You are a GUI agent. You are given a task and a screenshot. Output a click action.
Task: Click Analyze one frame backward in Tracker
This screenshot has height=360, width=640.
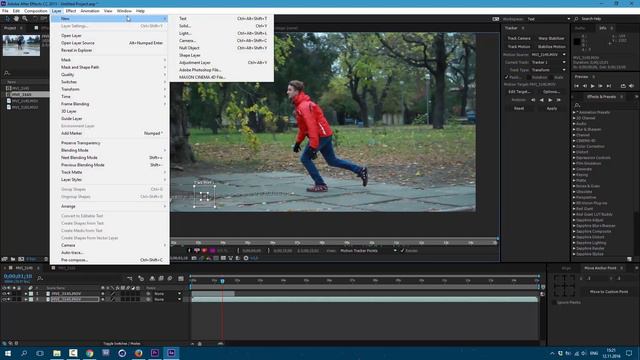(533, 100)
